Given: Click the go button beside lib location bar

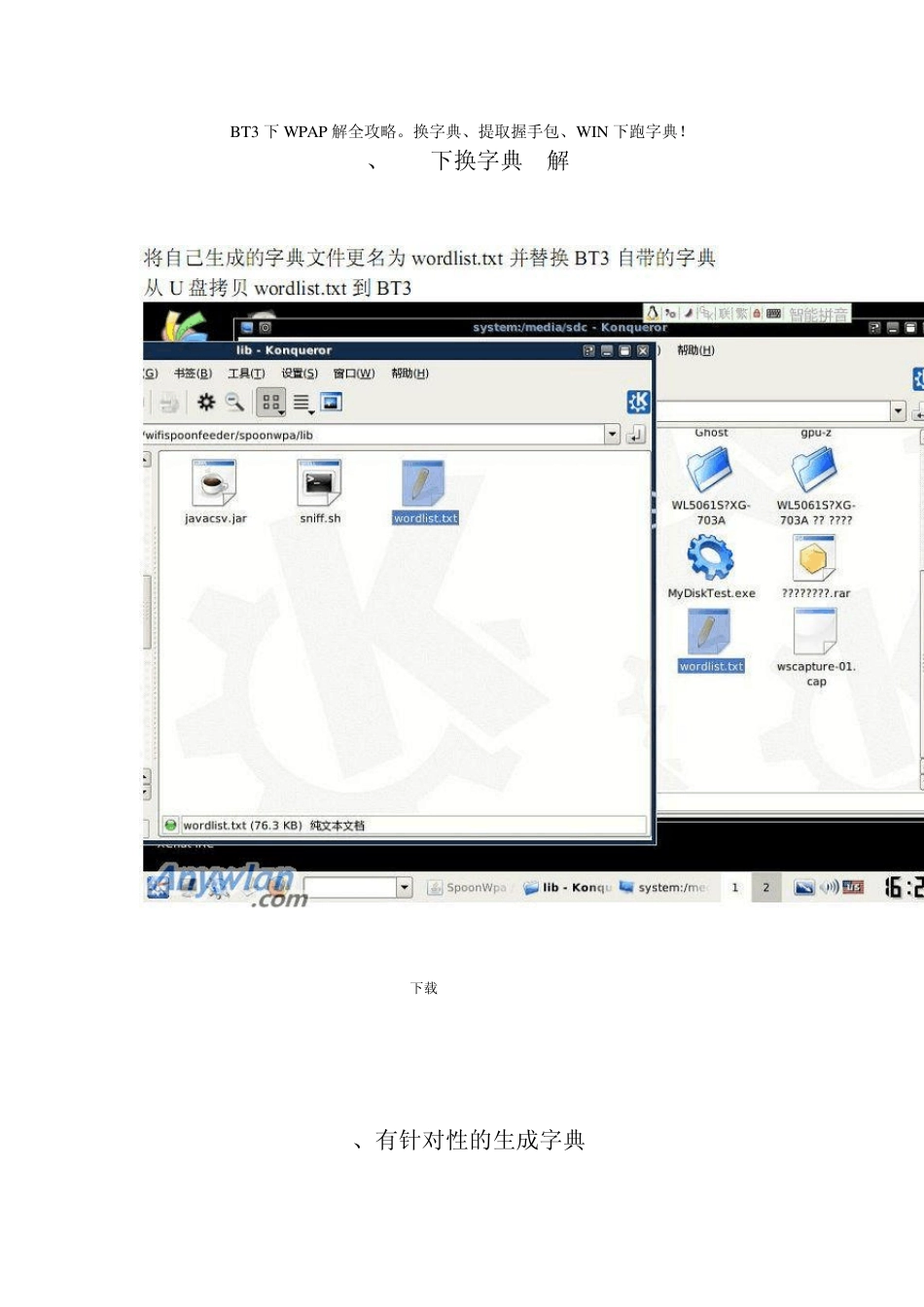Looking at the screenshot, I should (636, 435).
